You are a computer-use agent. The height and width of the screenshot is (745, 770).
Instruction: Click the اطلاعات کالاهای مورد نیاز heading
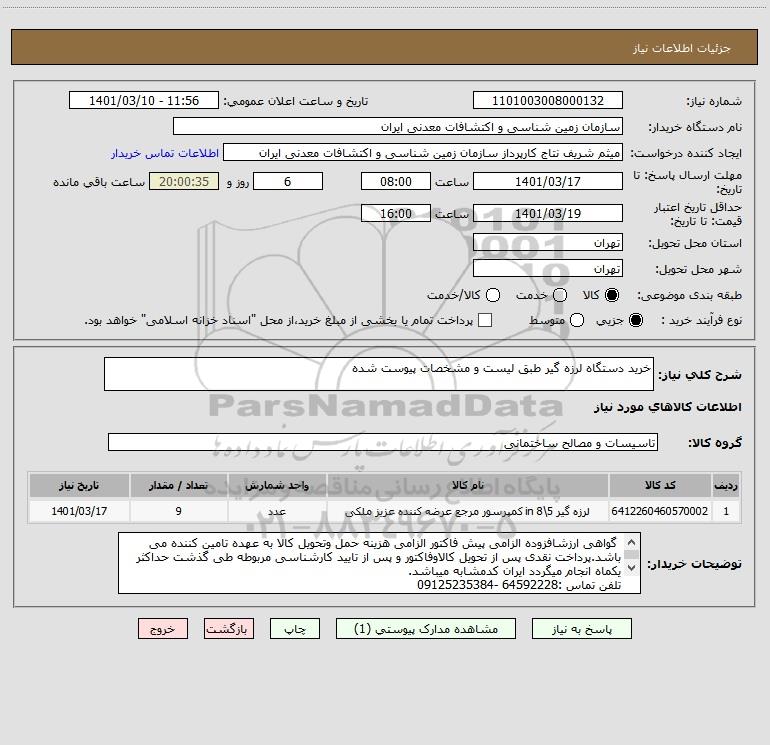[668, 407]
